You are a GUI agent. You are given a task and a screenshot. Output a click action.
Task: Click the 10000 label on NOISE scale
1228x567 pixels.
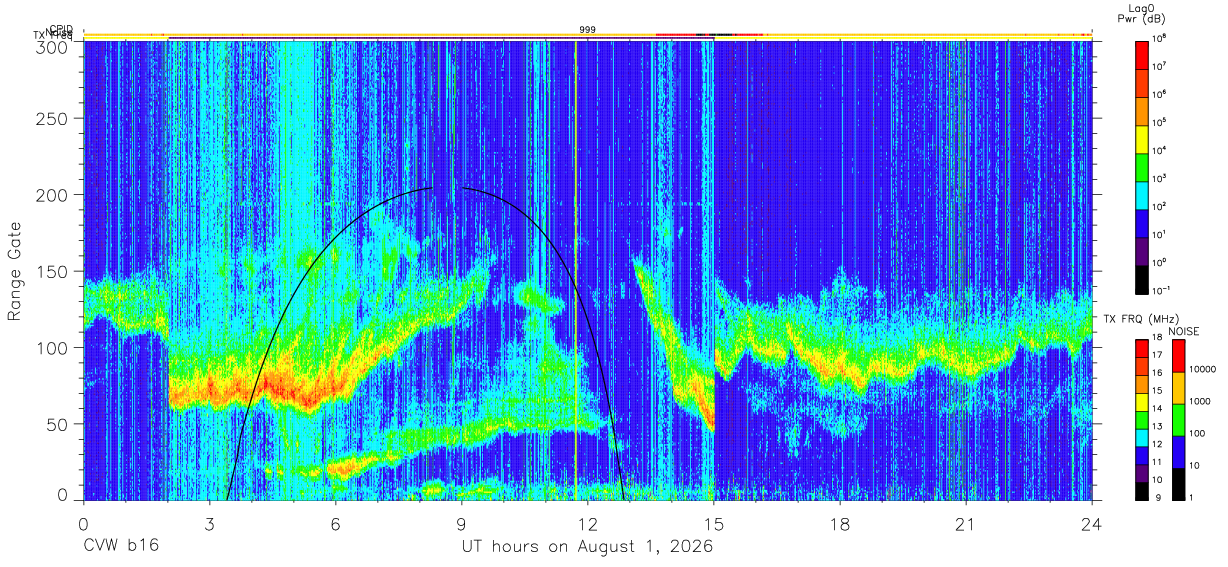click(x=1203, y=371)
